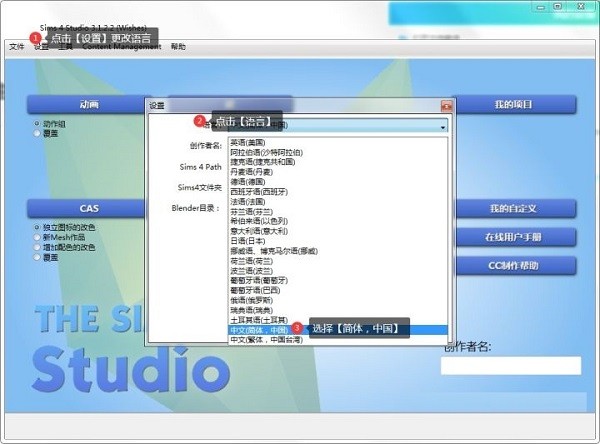Select the 动作组 radio button
The width and height of the screenshot is (600, 444).
[37, 124]
